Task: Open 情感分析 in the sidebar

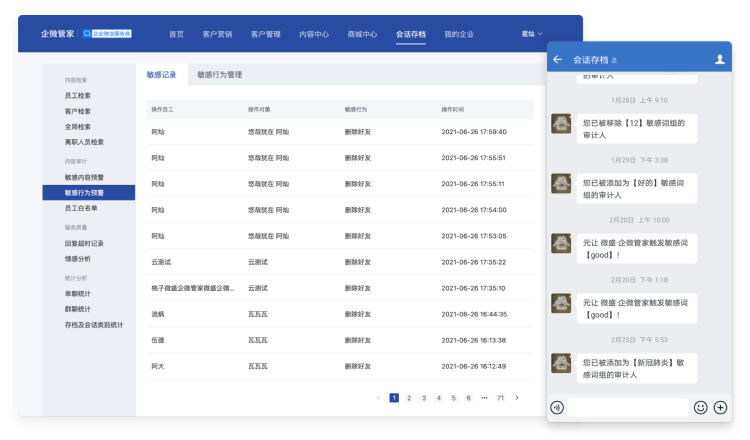Action: (x=78, y=258)
